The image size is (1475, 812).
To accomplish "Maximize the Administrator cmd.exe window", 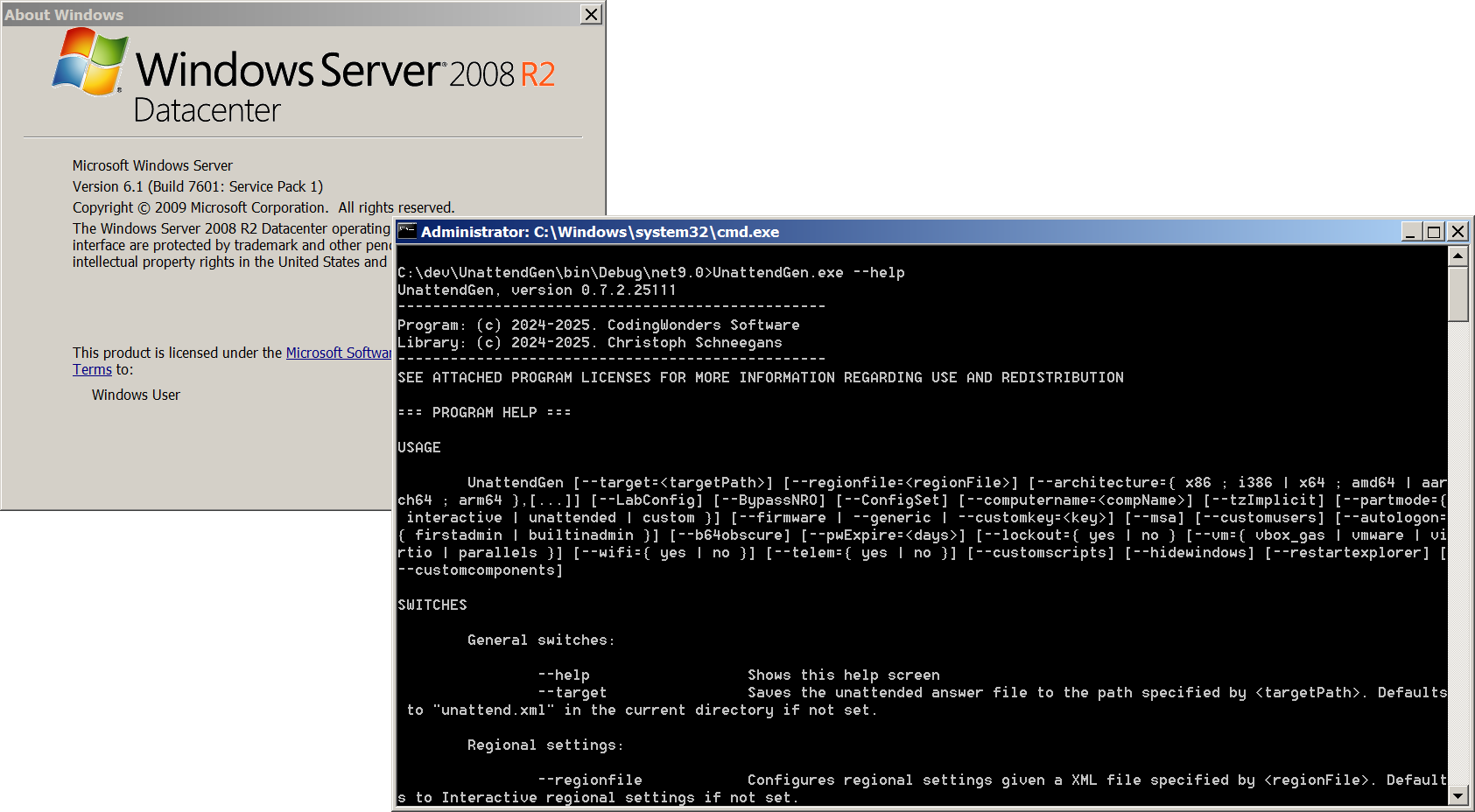I will click(1434, 231).
